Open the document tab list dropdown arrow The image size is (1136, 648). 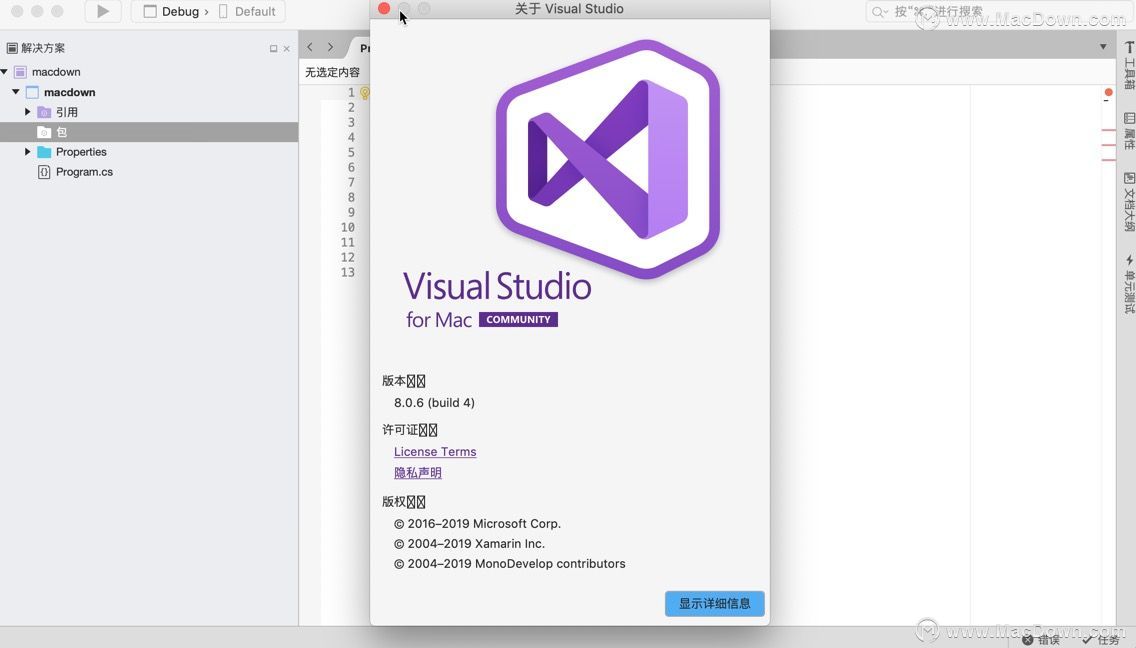[x=1103, y=47]
